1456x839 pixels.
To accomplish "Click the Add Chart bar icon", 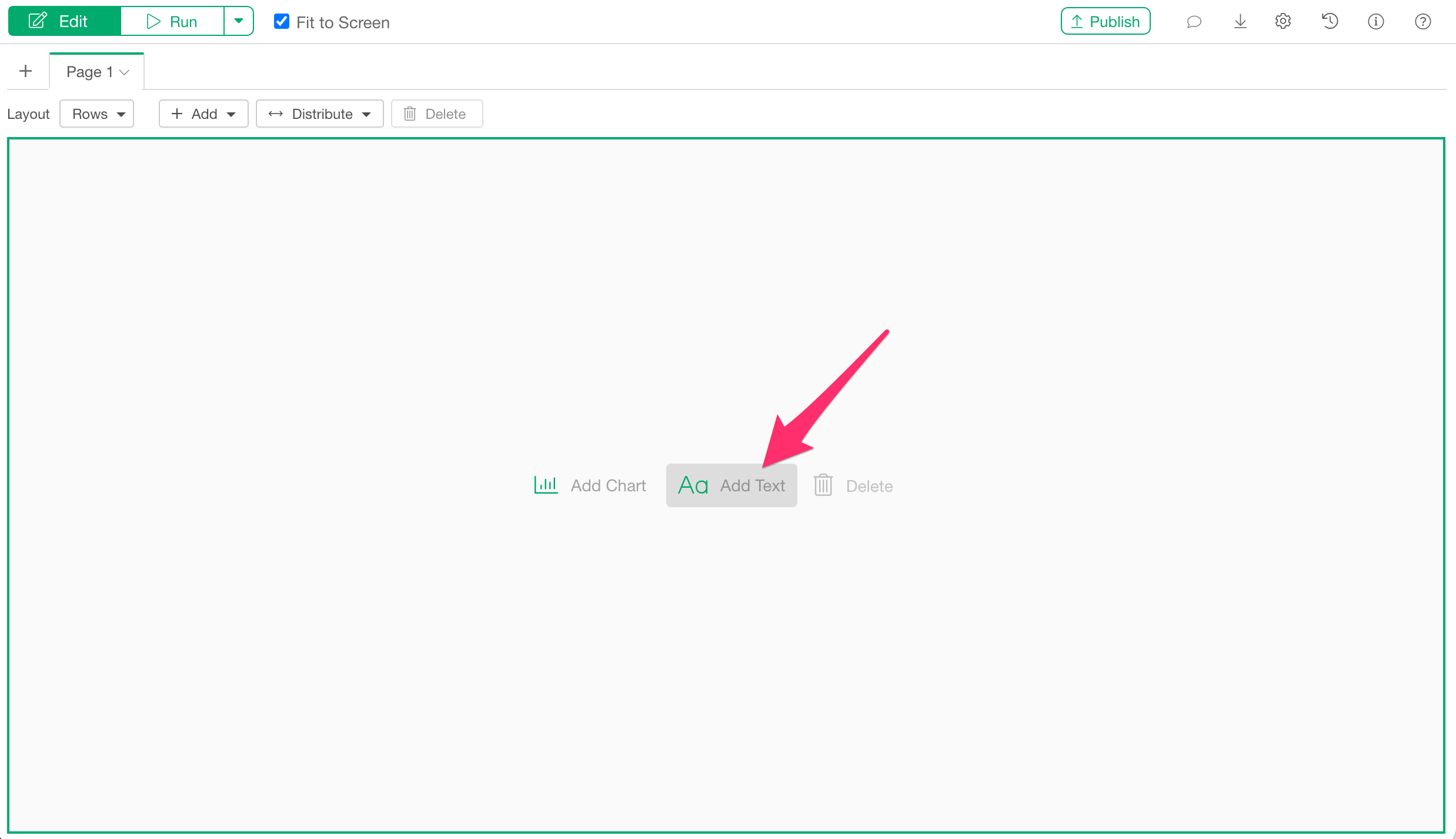I will pyautogui.click(x=546, y=485).
